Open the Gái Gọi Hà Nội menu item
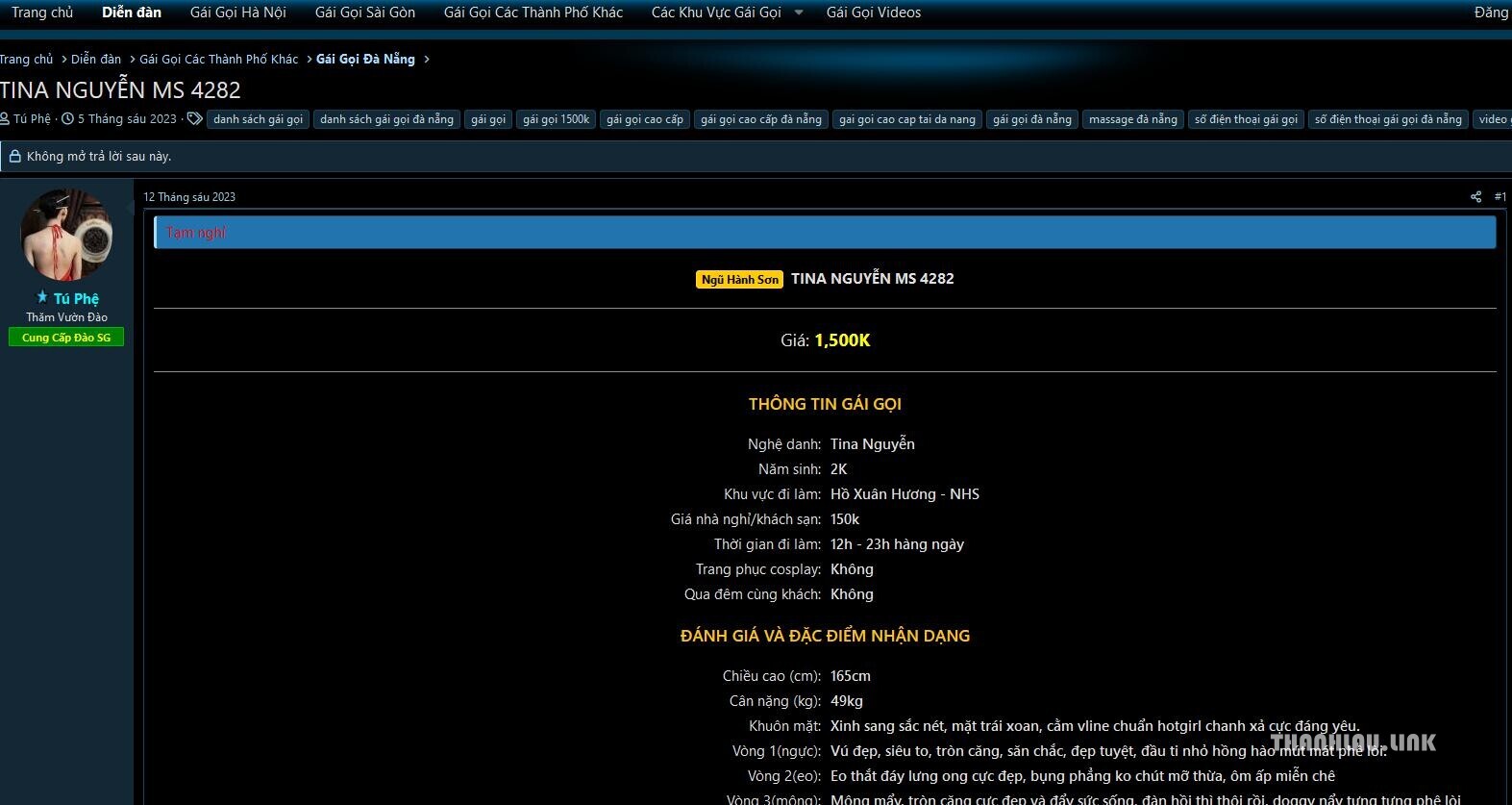1512x805 pixels. coord(238,13)
